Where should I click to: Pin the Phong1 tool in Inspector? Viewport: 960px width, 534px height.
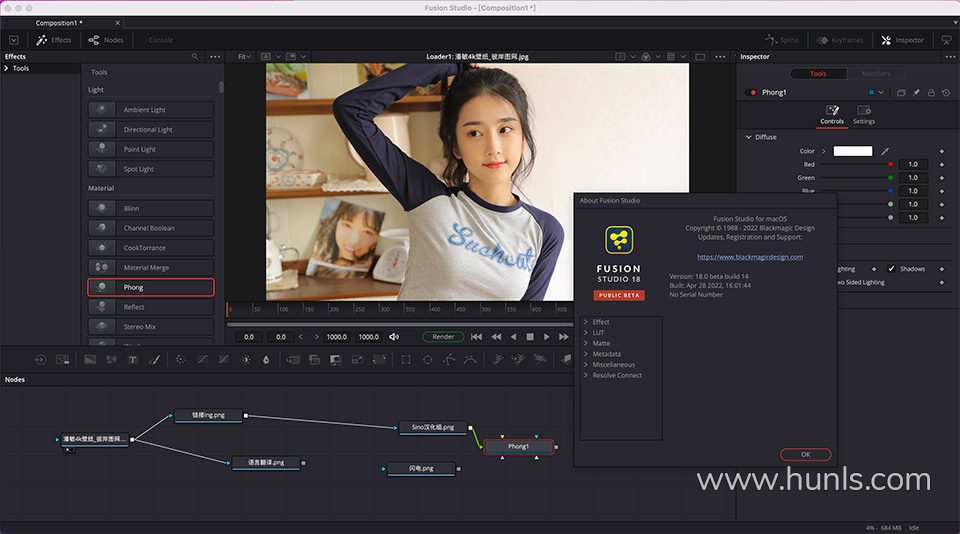(916, 93)
